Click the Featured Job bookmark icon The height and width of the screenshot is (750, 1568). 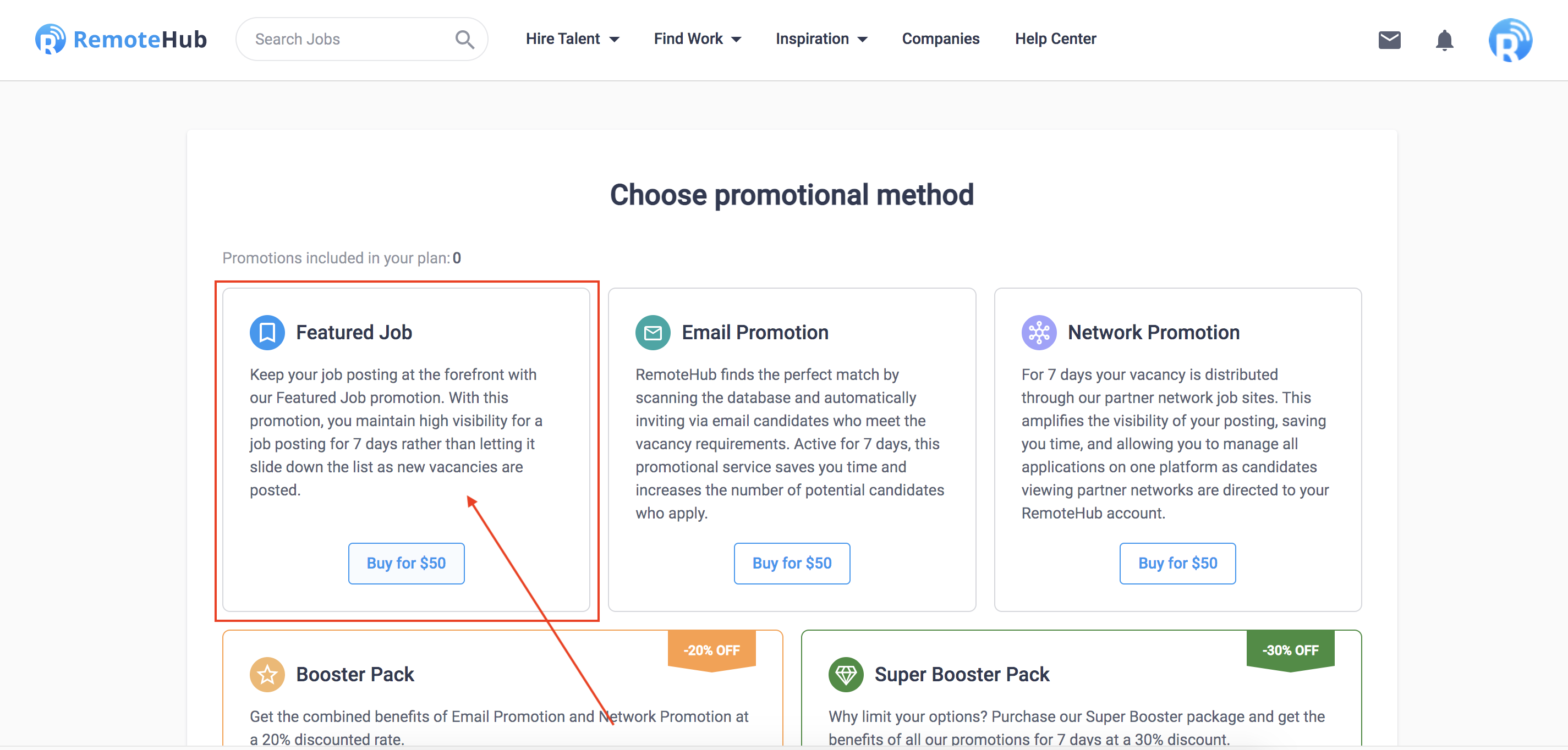click(x=267, y=332)
